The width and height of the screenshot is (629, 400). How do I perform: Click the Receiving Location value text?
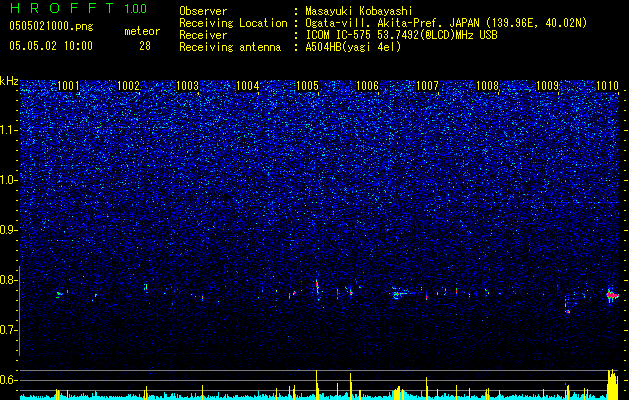[x=446, y=23]
